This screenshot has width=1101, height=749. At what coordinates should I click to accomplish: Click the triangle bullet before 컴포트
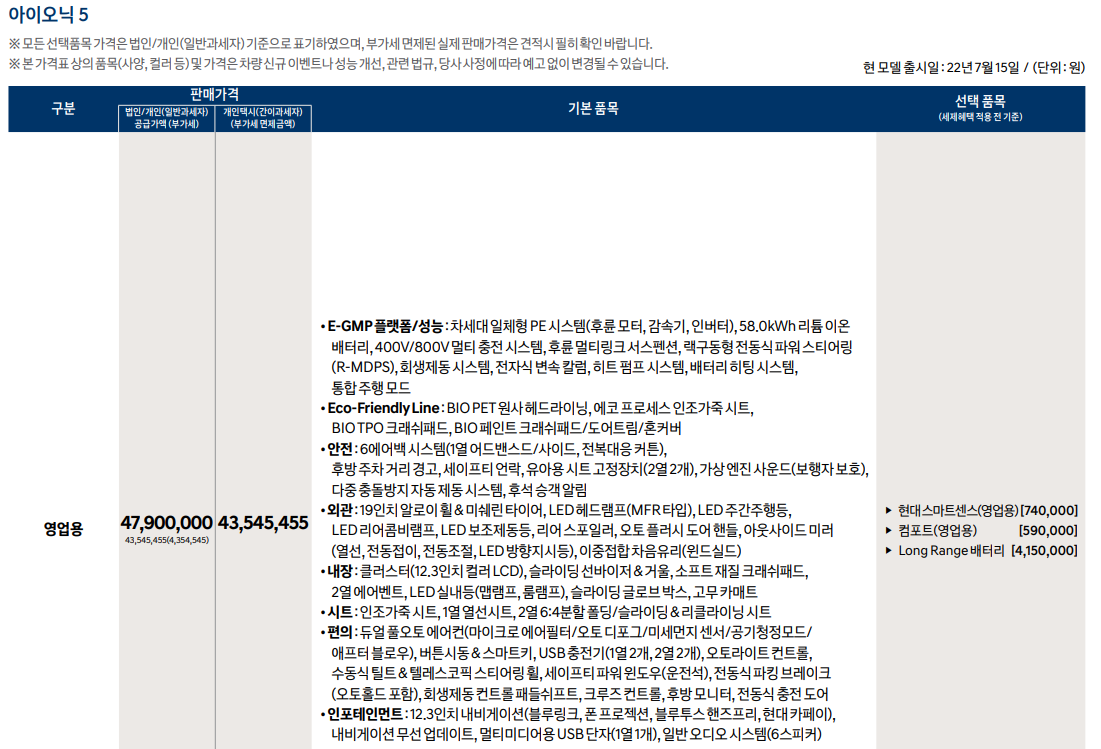point(888,531)
